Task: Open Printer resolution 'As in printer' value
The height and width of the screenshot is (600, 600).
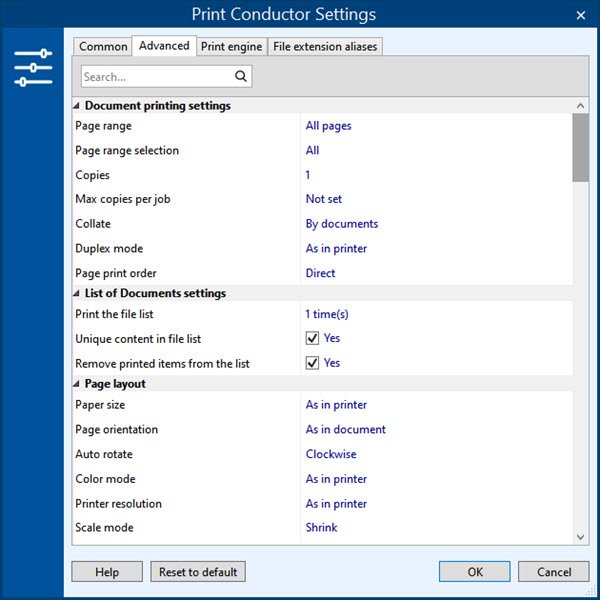Action: pos(336,504)
